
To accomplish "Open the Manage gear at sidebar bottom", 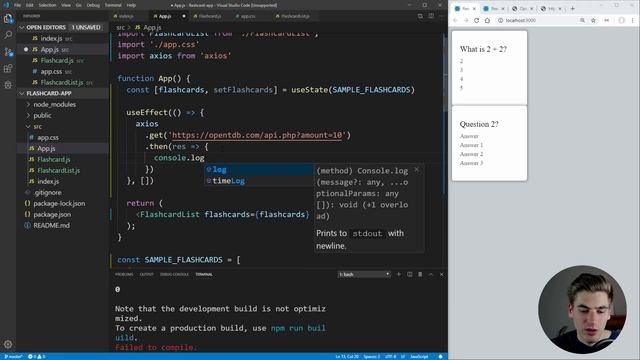I will coord(8,344).
